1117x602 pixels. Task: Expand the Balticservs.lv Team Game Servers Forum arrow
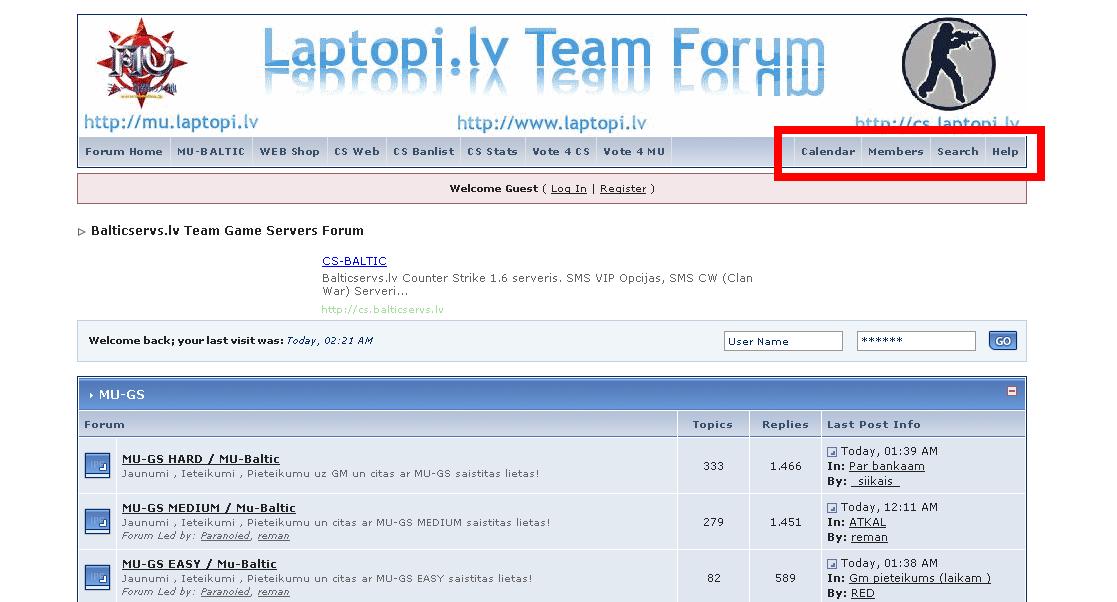(82, 232)
